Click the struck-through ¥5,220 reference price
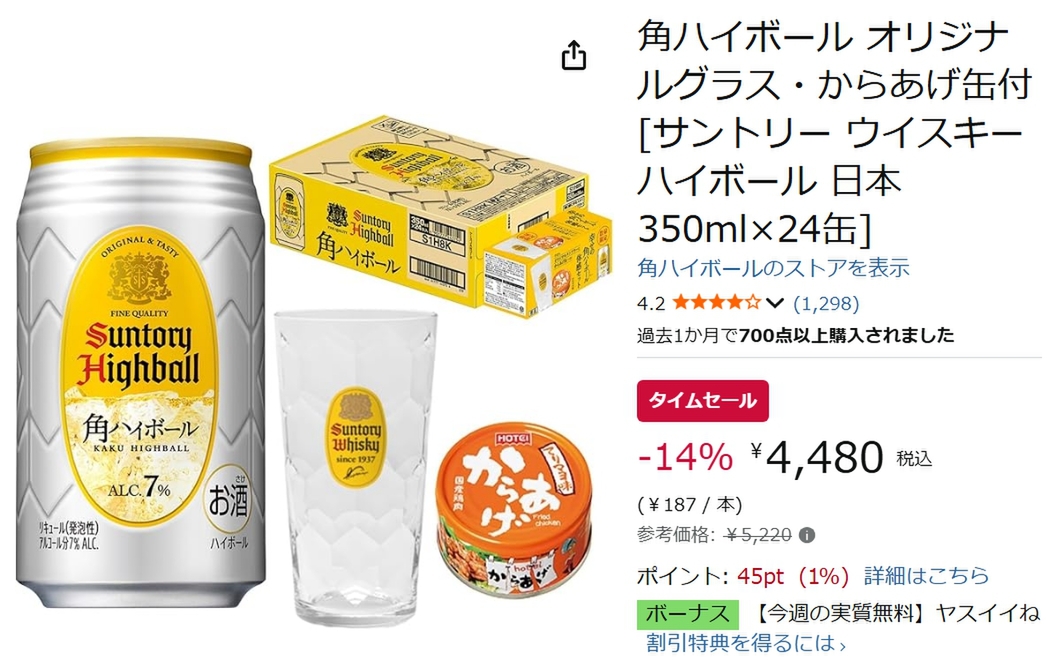1047x670 pixels. tap(759, 535)
